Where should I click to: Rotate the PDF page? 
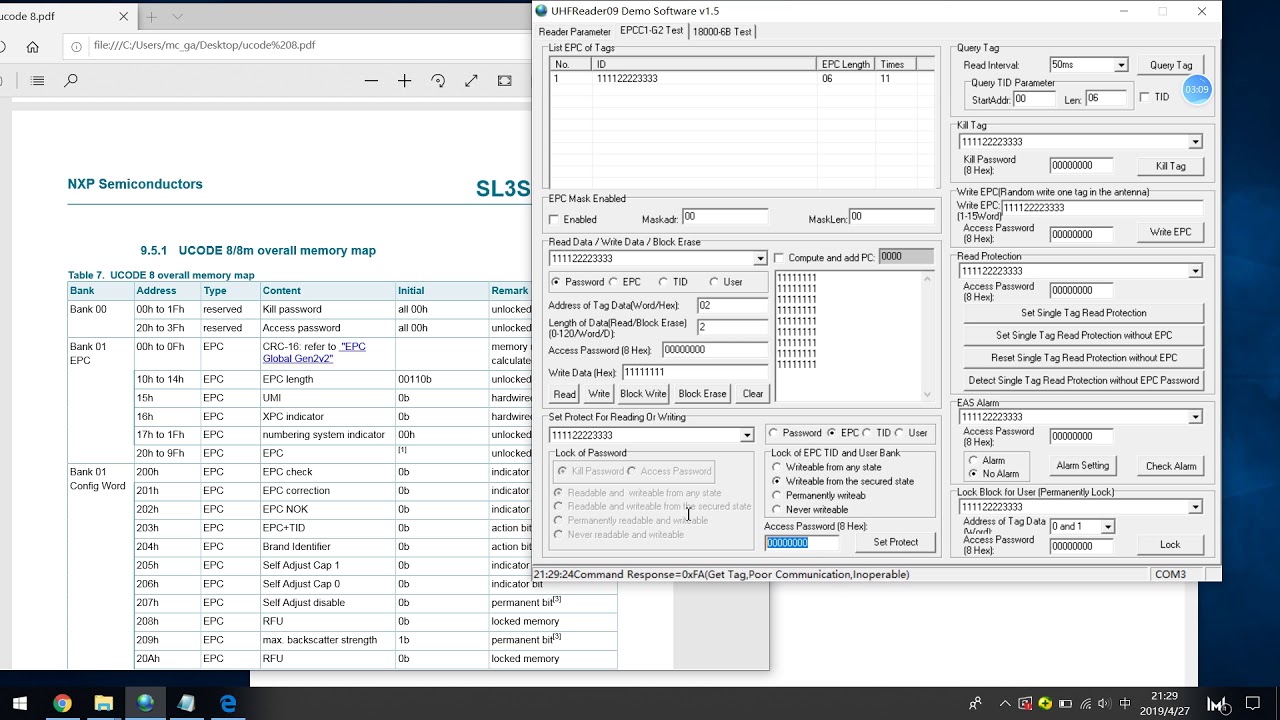[438, 81]
